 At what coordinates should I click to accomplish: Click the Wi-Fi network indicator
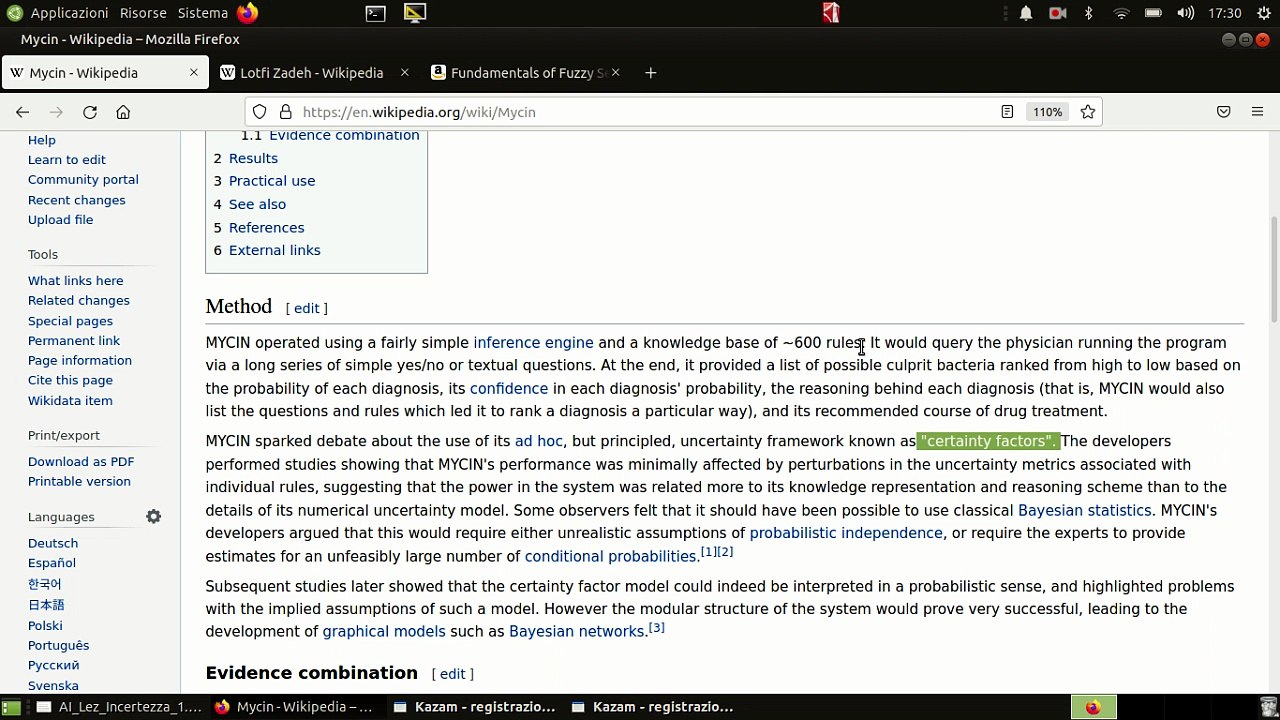coord(1121,13)
